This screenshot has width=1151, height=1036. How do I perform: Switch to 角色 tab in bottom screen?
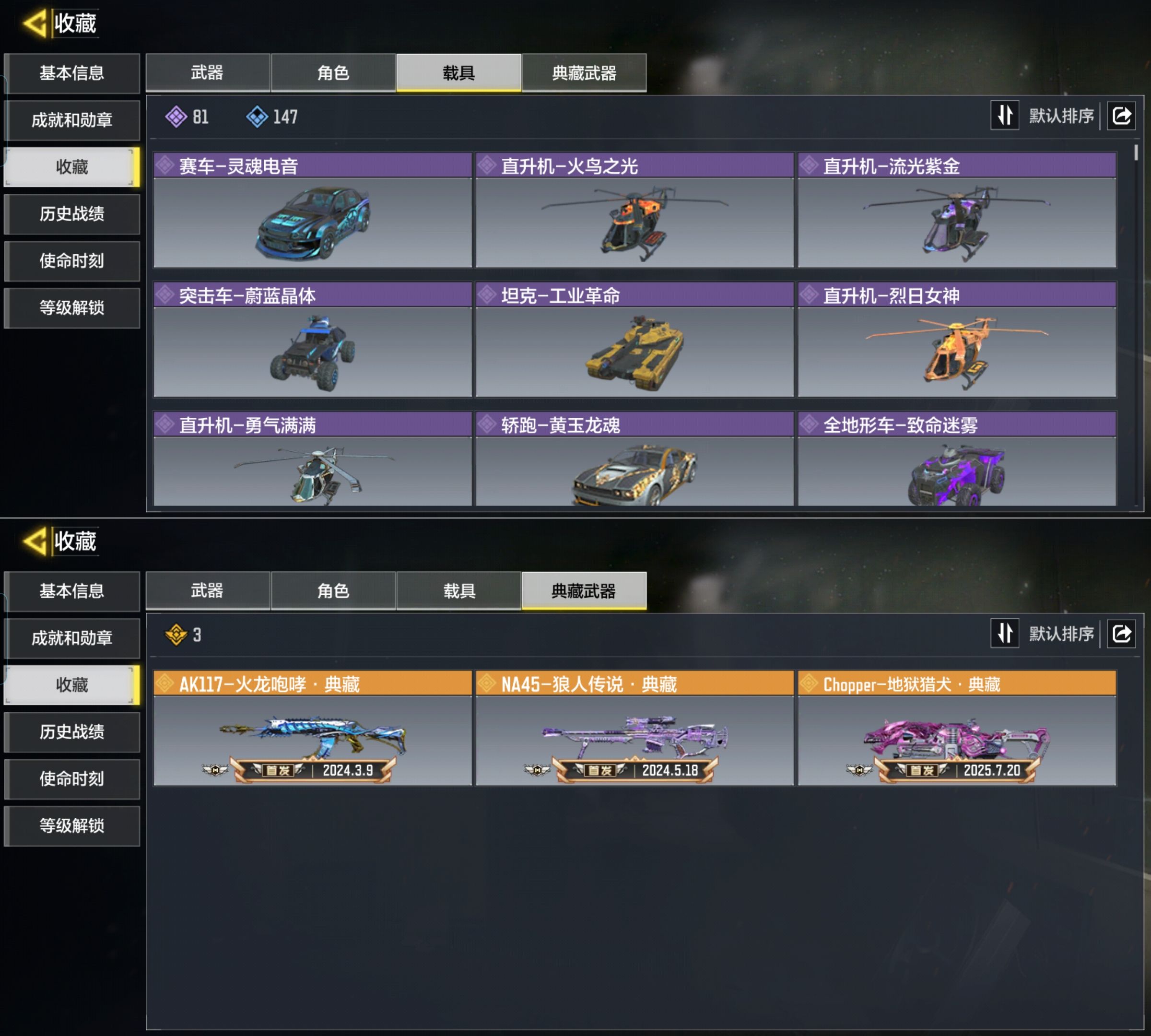click(x=333, y=591)
